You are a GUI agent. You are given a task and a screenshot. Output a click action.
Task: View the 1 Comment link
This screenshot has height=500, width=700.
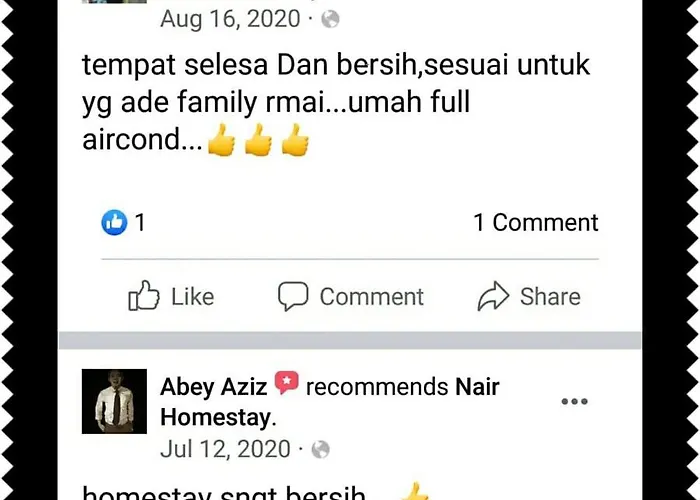point(536,222)
